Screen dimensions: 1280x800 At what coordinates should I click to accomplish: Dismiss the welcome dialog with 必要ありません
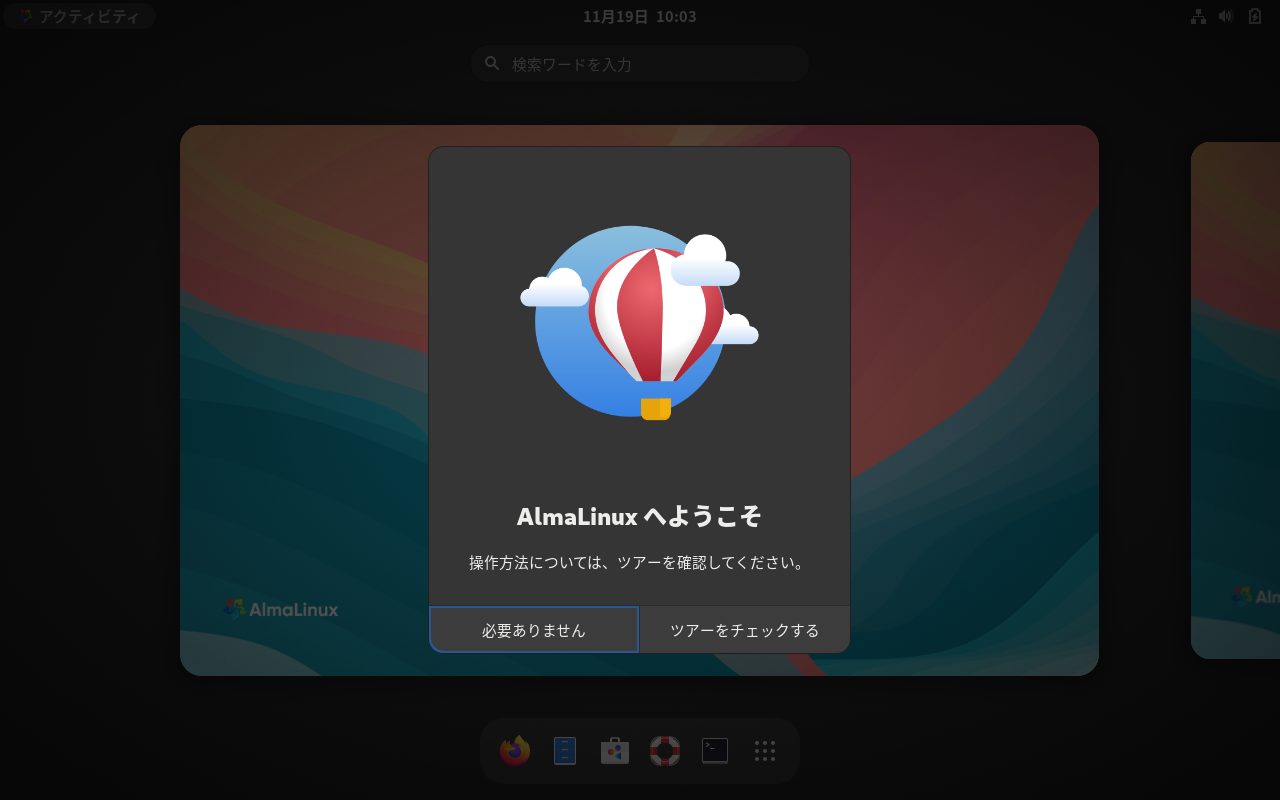(533, 629)
